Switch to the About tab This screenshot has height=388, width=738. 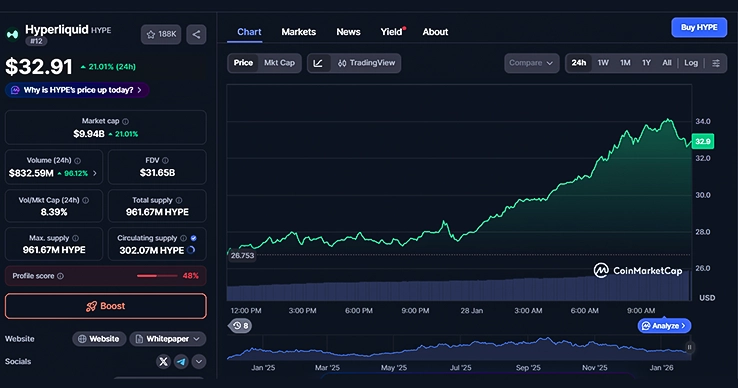(x=435, y=32)
